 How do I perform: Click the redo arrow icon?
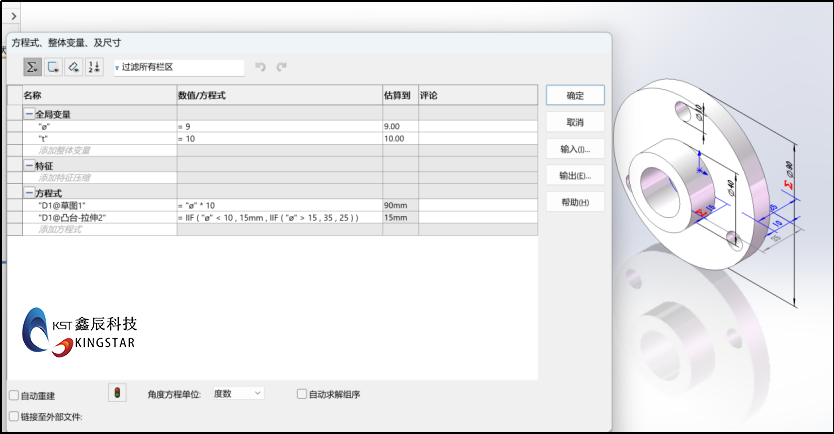click(282, 67)
